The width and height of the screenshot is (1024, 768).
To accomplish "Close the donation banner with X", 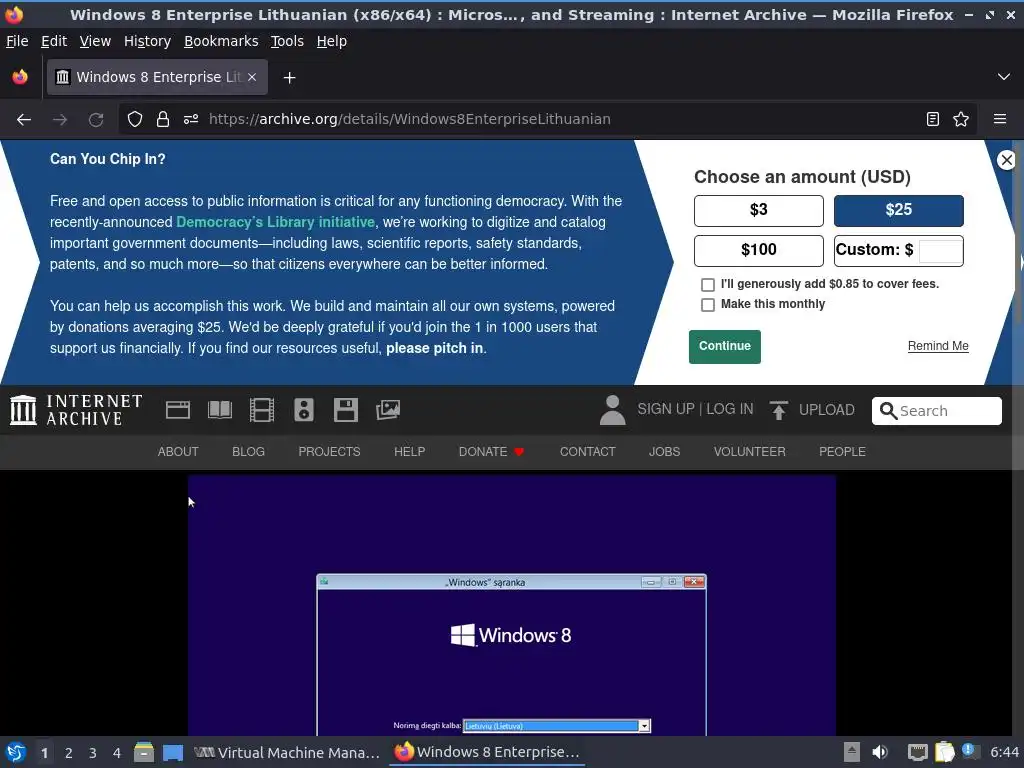I will (x=1006, y=159).
